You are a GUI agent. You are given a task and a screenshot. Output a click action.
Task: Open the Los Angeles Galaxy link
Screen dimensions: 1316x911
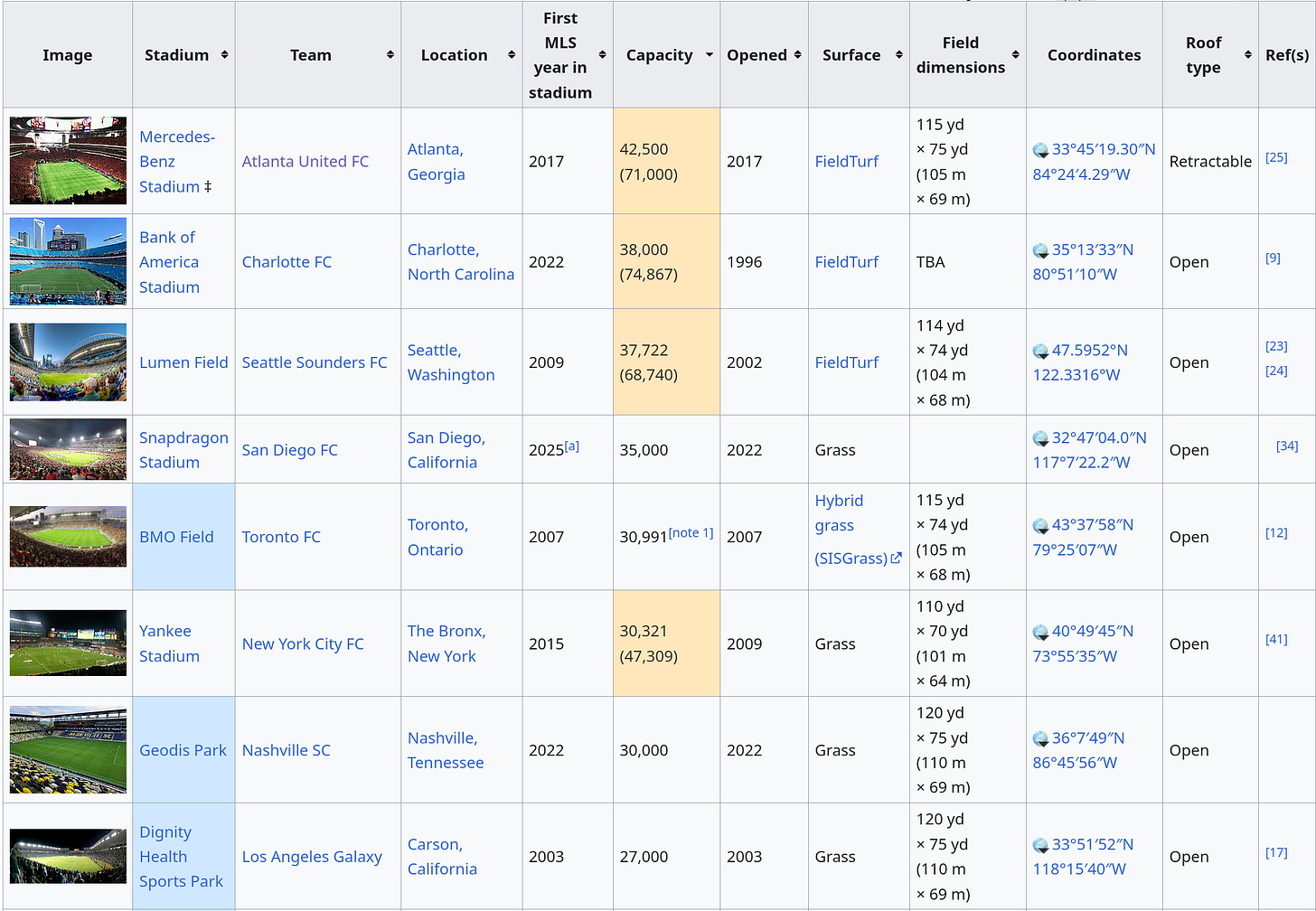pyautogui.click(x=312, y=857)
